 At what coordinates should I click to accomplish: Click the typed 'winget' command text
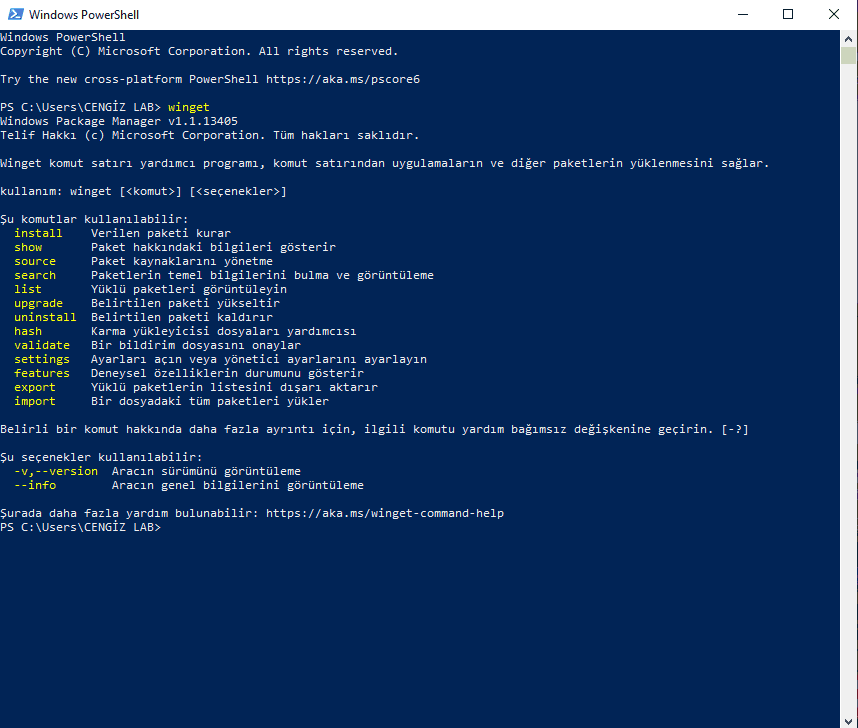pos(189,107)
